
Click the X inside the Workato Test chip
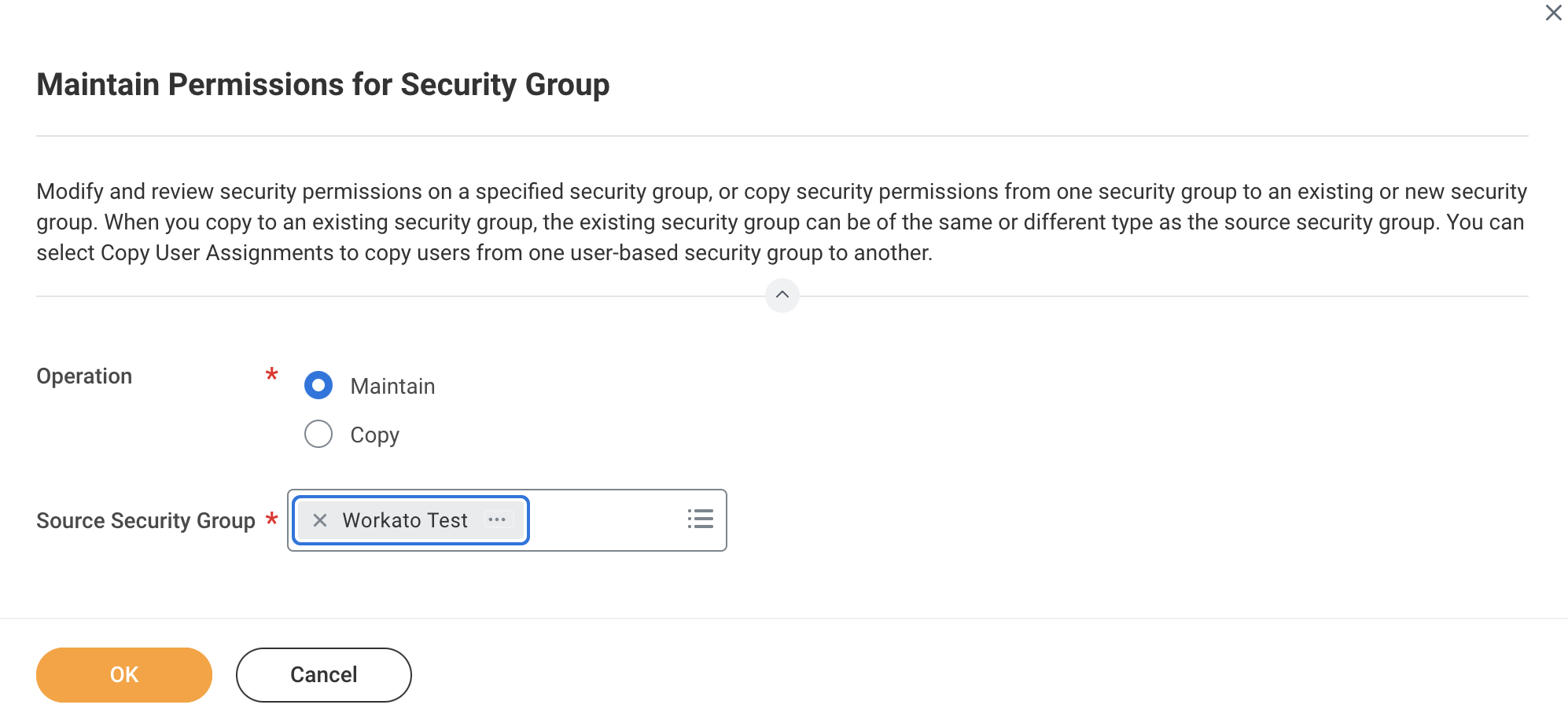point(319,519)
